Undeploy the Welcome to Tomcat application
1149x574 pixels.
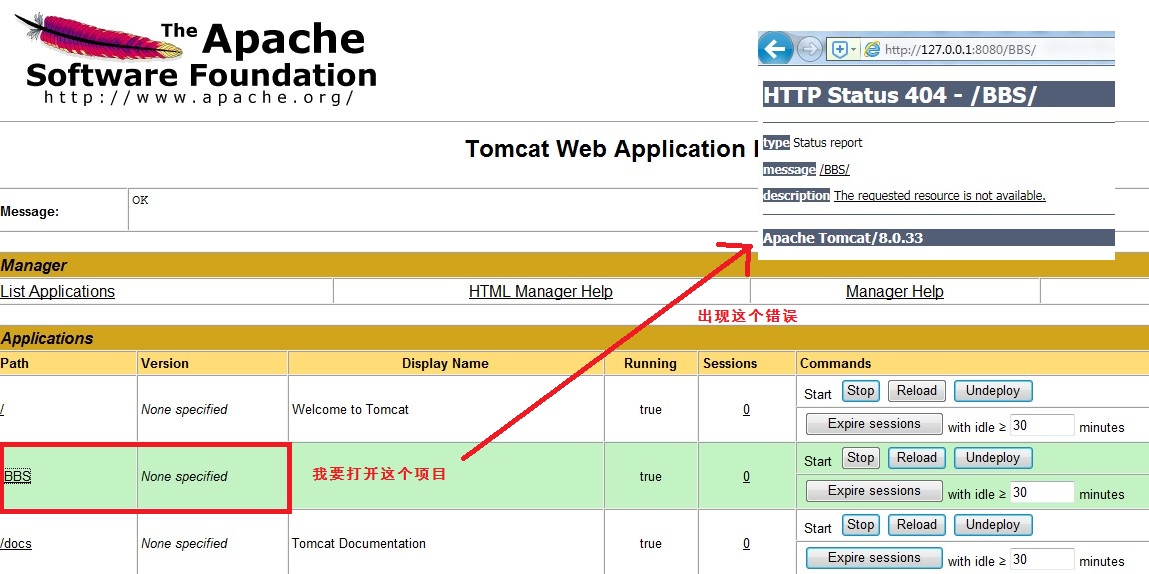(x=993, y=391)
